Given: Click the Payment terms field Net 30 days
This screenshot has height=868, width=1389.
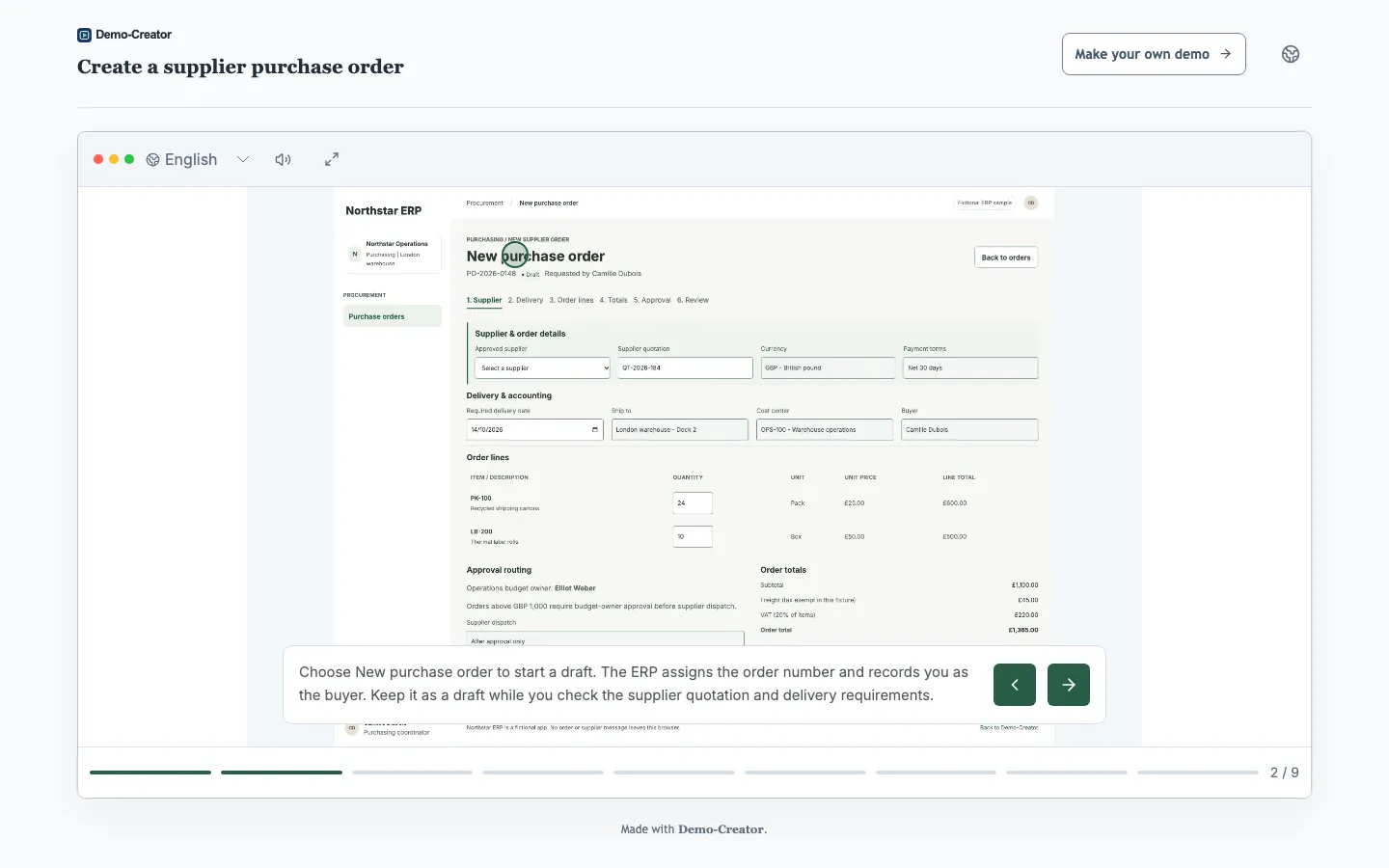Looking at the screenshot, I should 970,368.
